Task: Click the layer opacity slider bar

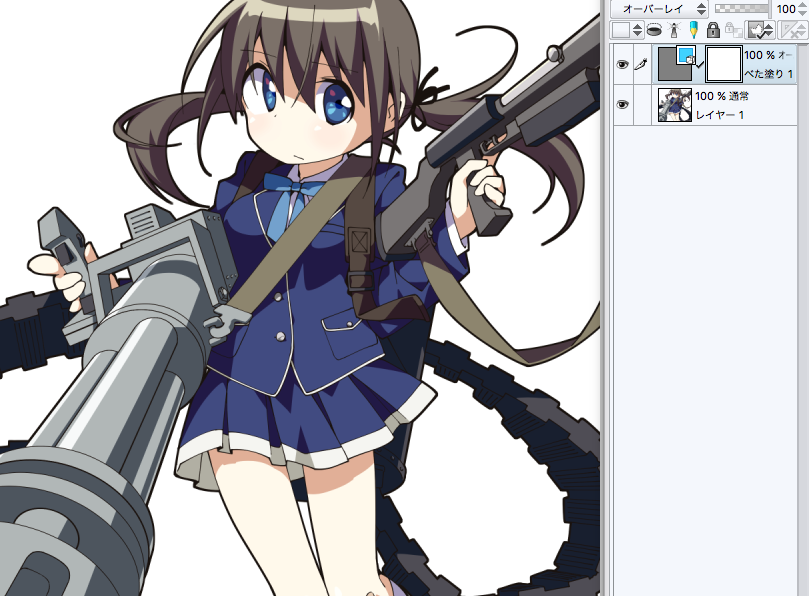Action: (x=741, y=8)
